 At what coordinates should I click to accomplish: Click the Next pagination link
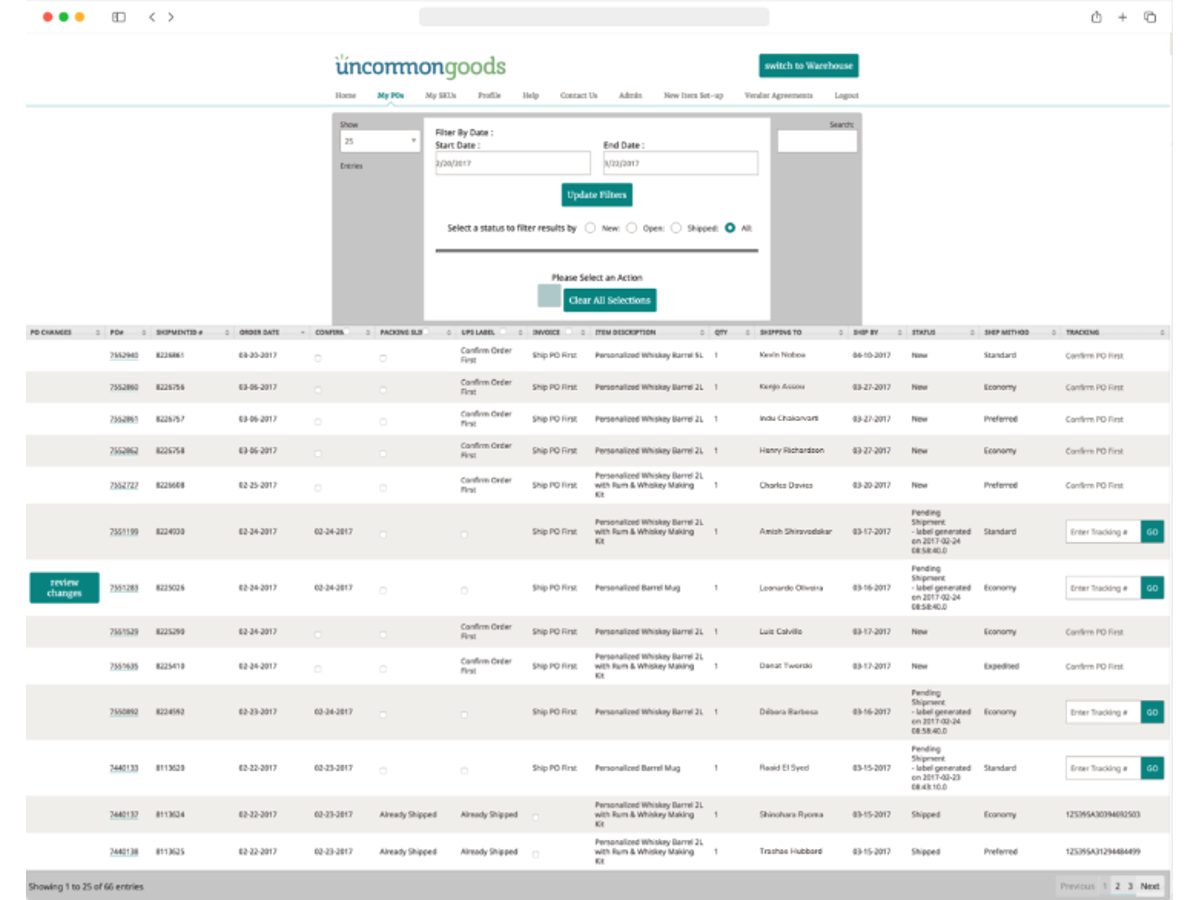click(1150, 886)
